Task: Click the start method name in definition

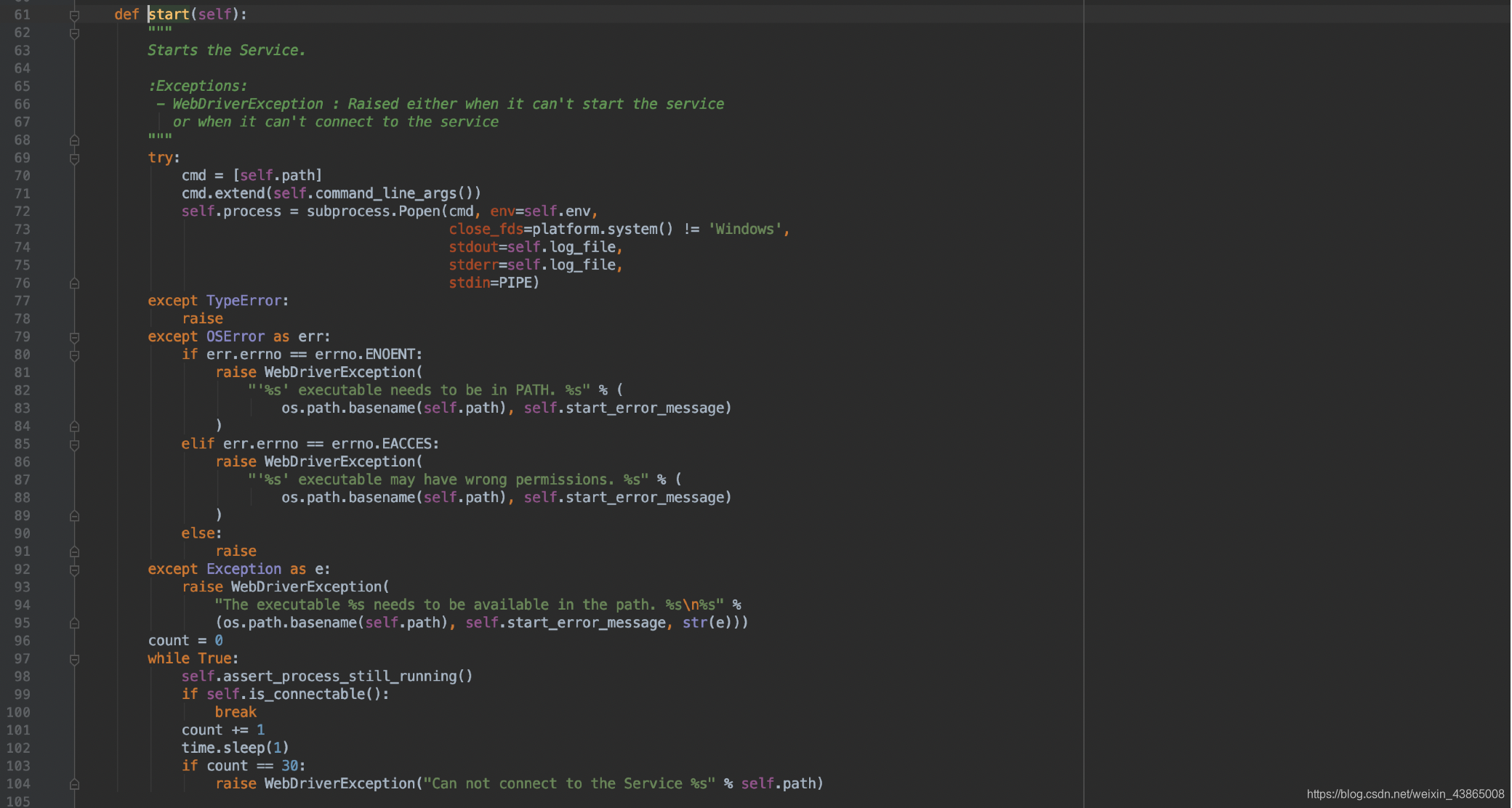Action: coord(169,15)
